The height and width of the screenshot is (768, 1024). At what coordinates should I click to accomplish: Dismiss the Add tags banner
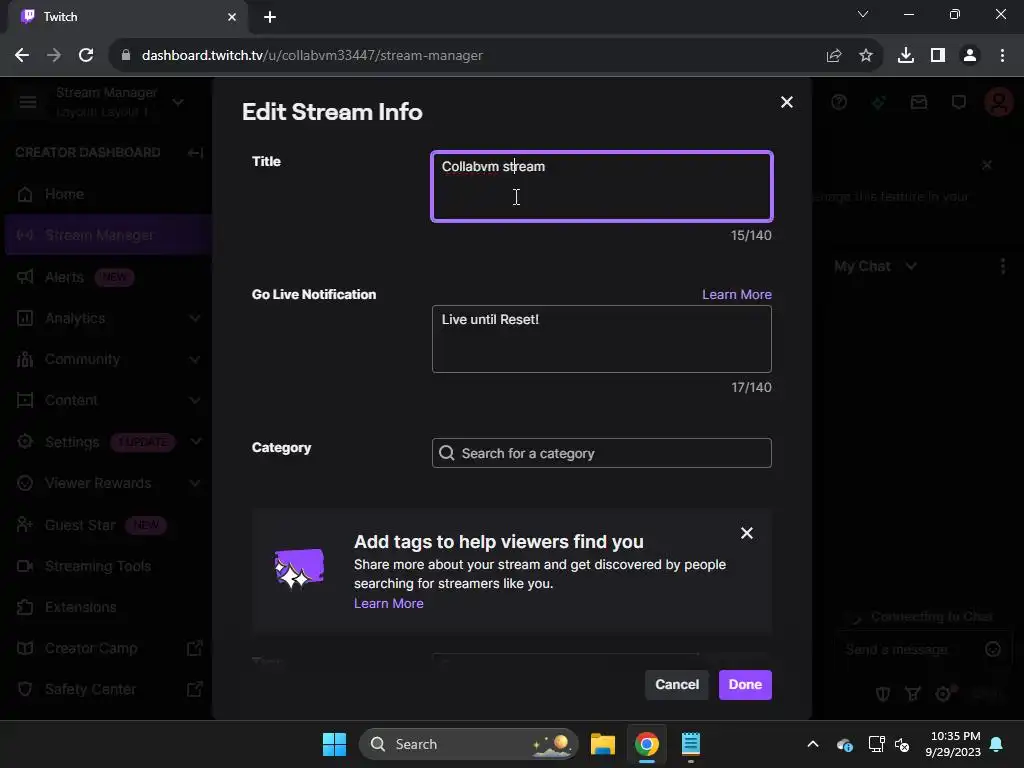click(746, 533)
